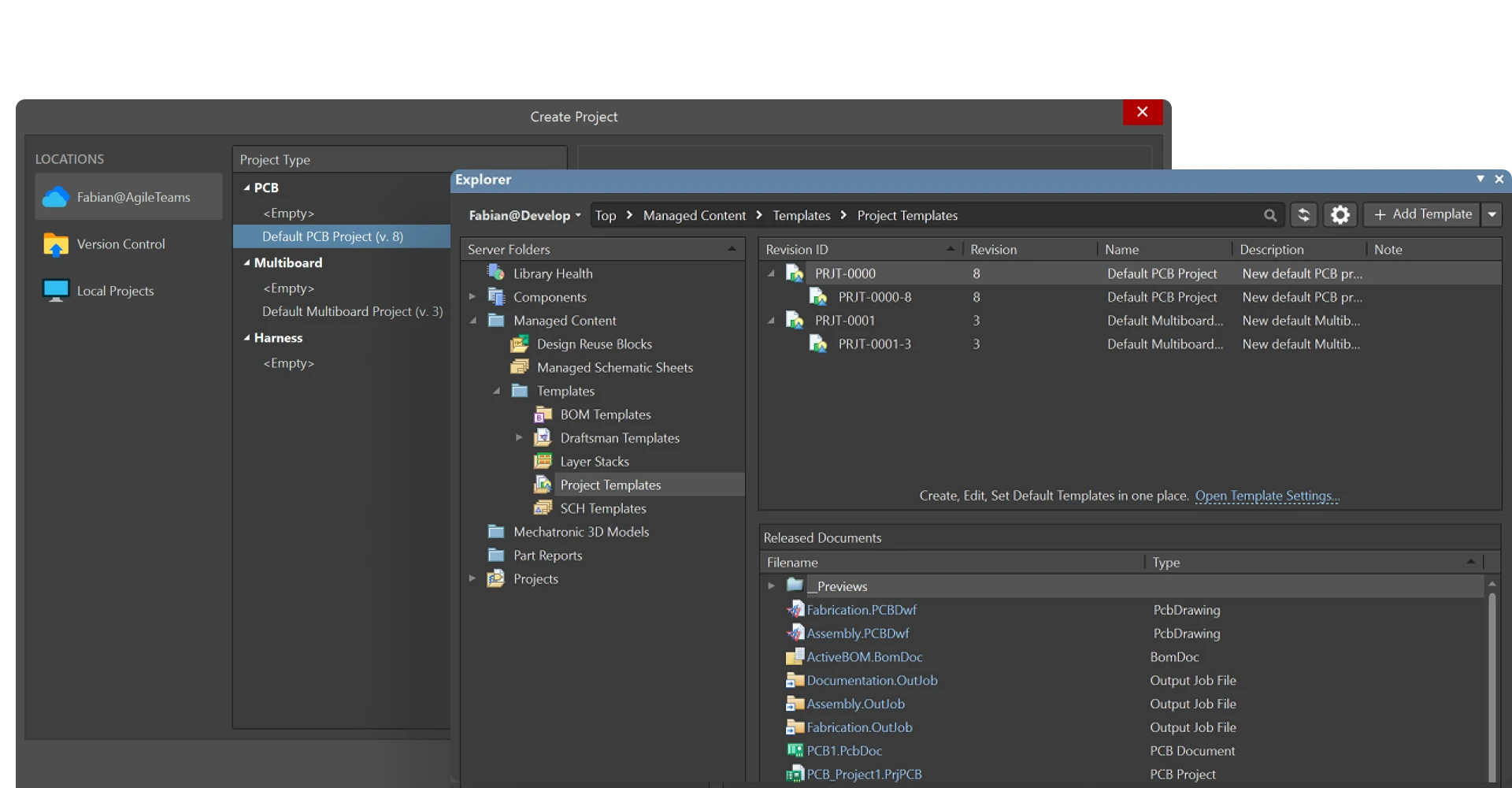
Task: Click the SCH Templates folder icon
Action: 543,508
